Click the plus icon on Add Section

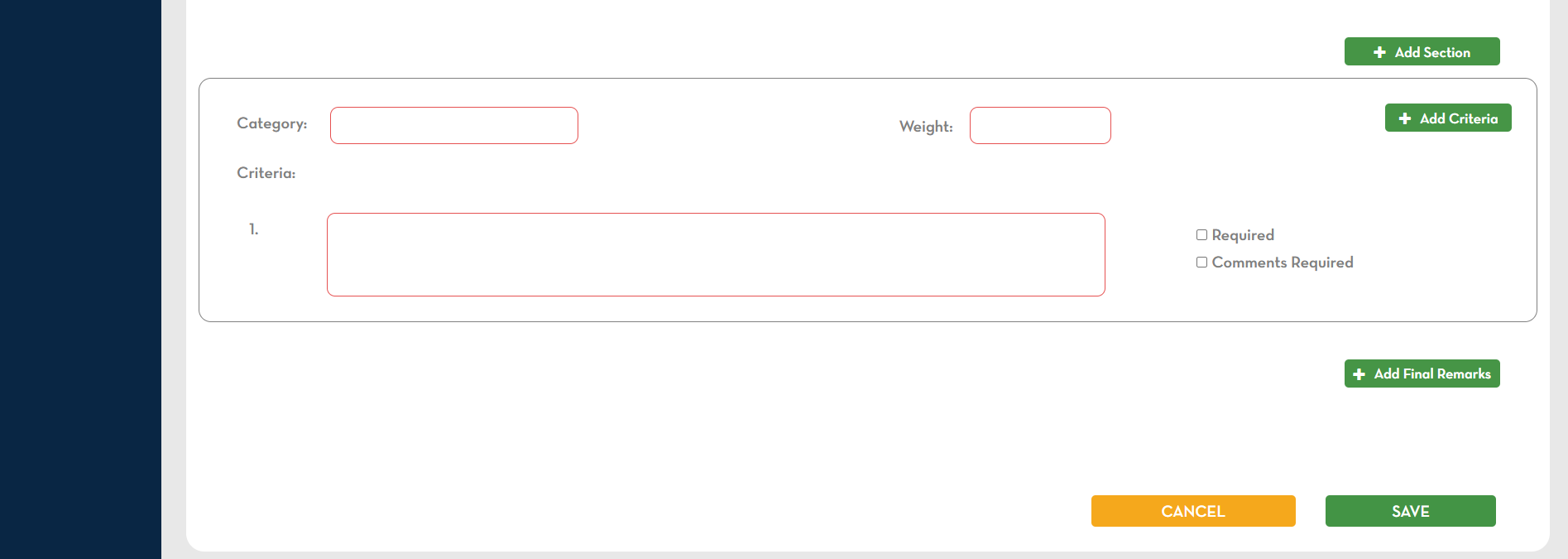coord(1379,52)
